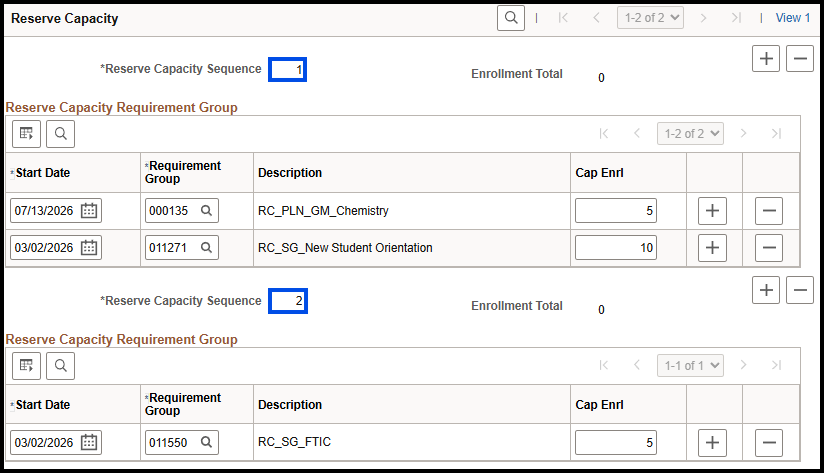824x473 pixels.
Task: Look up requirement group 000135
Action: pos(207,211)
